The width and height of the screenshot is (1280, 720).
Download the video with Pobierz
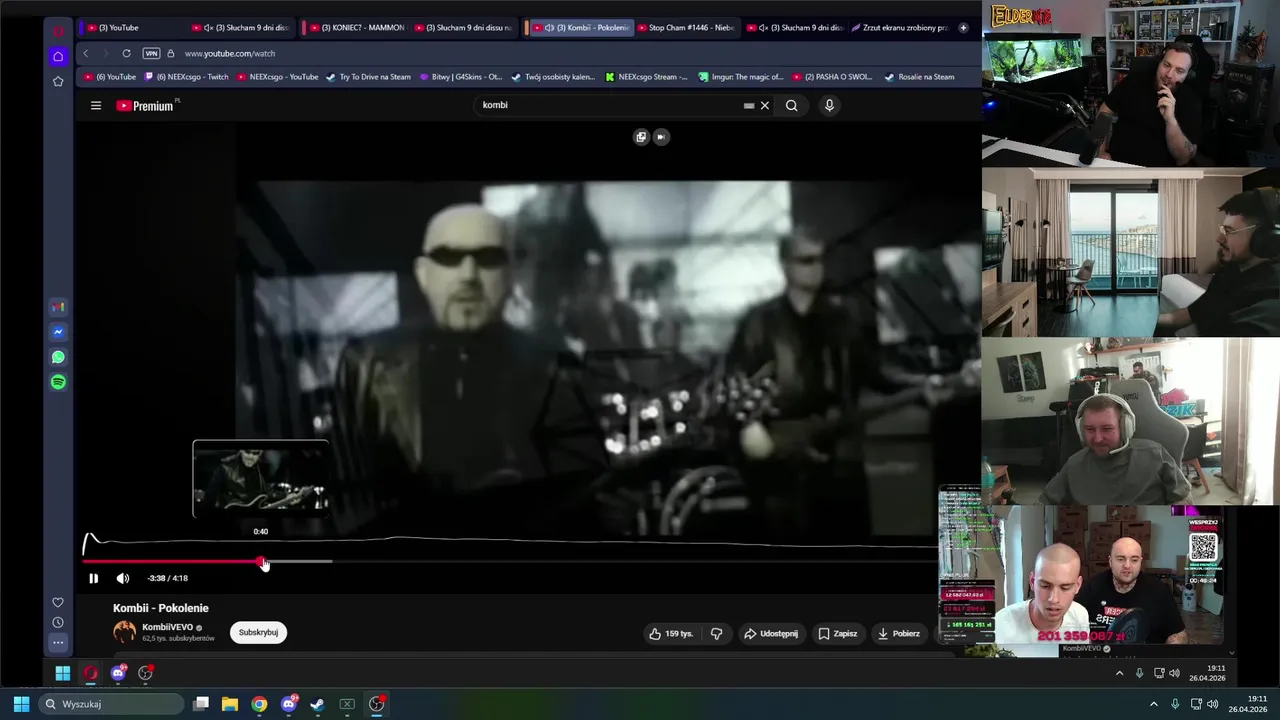point(898,633)
